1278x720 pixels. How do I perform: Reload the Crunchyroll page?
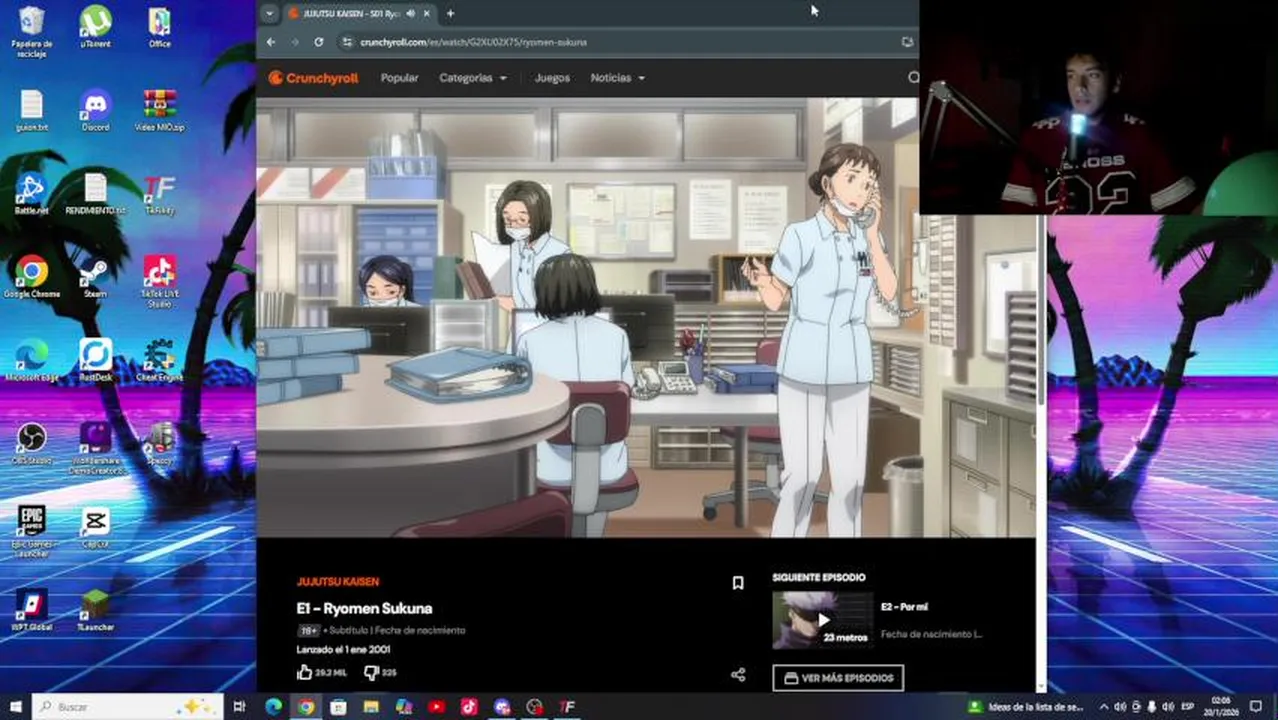click(x=319, y=42)
